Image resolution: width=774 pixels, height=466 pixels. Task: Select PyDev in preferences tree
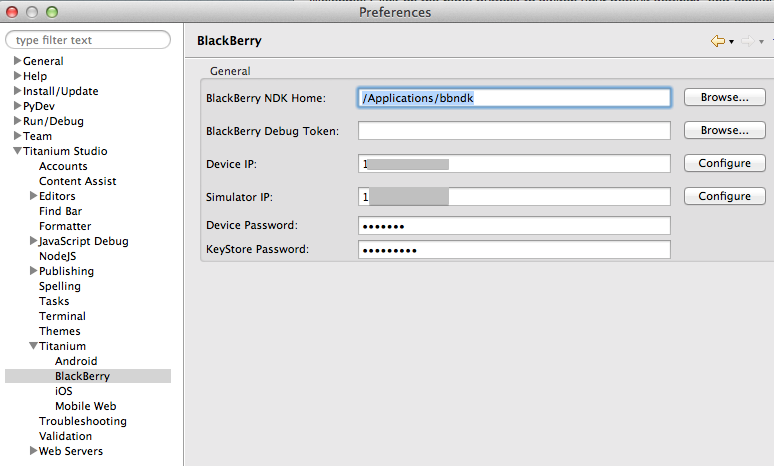click(x=39, y=106)
